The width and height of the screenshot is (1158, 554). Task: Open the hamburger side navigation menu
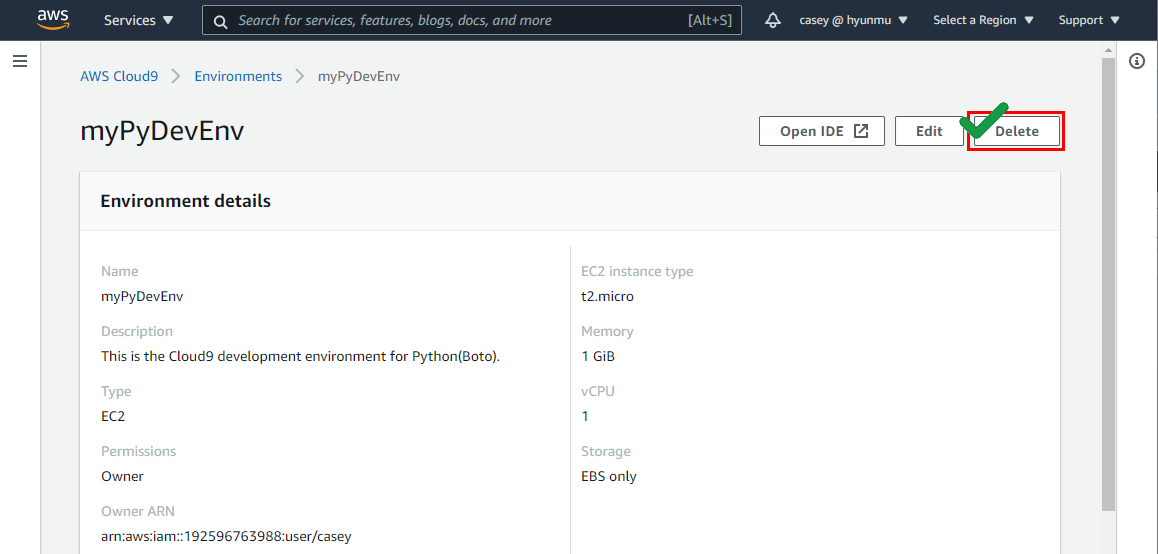tap(20, 61)
